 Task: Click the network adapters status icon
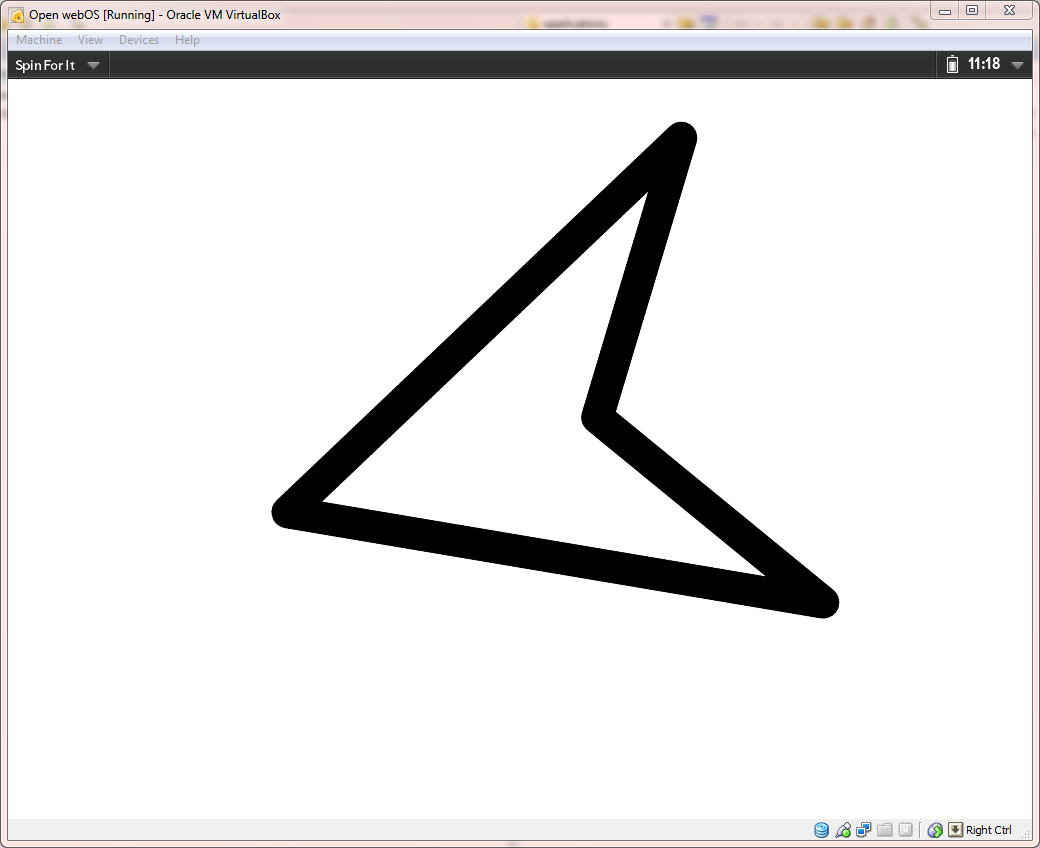864,830
